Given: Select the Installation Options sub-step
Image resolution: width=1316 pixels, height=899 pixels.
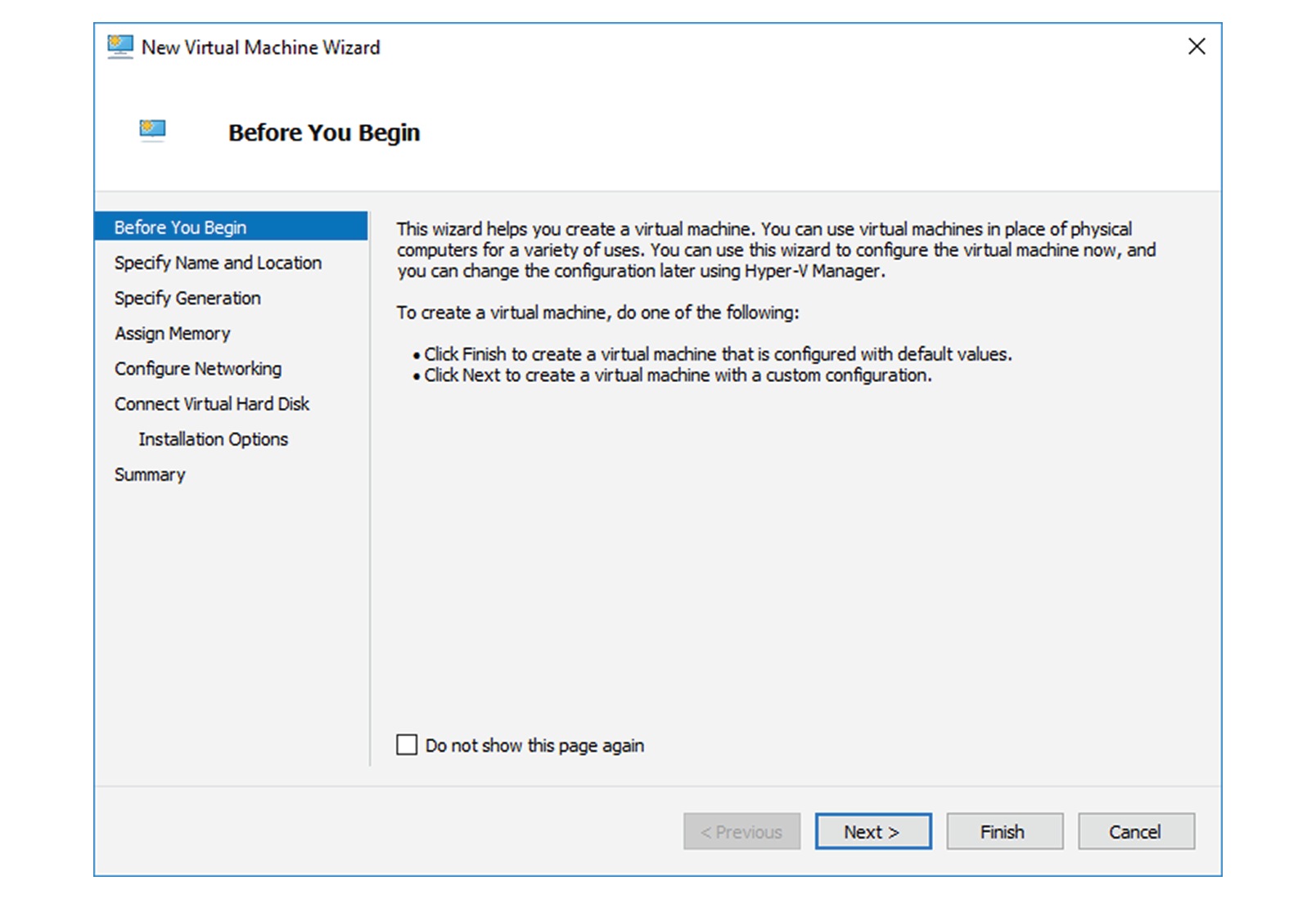Looking at the screenshot, I should (211, 439).
